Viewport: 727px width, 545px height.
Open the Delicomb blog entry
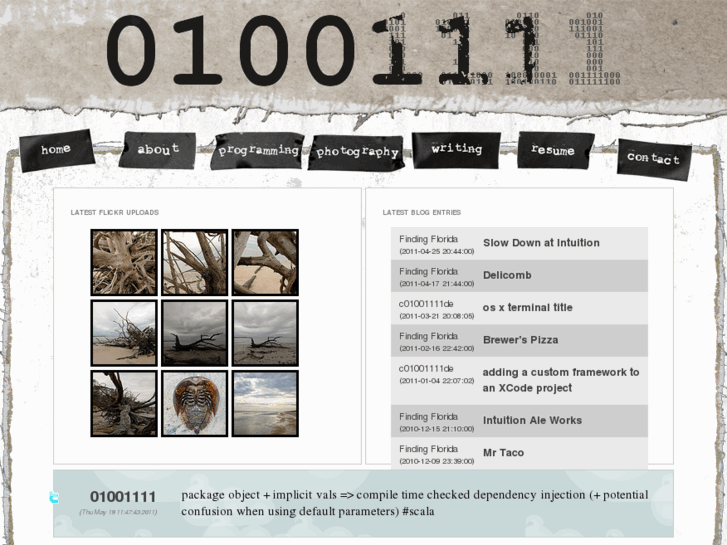coord(507,275)
